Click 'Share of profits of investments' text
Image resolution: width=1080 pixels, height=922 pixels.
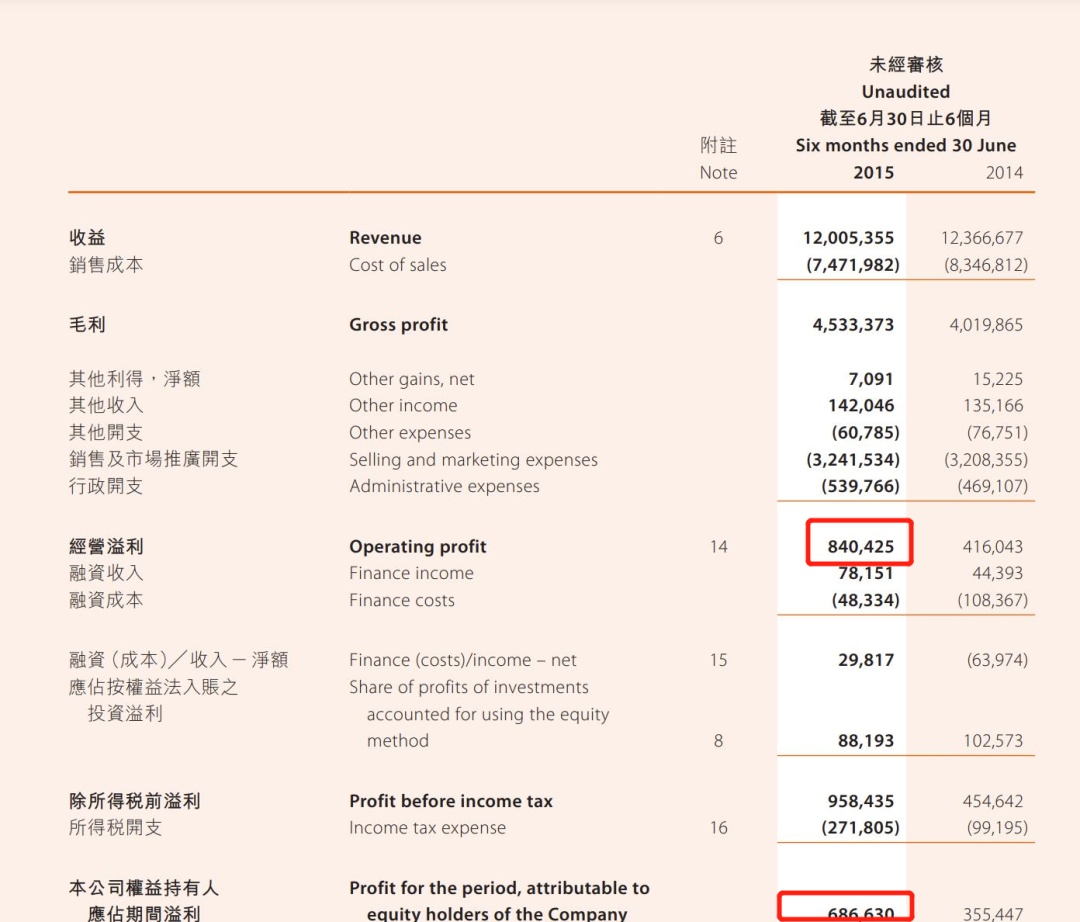coord(468,687)
